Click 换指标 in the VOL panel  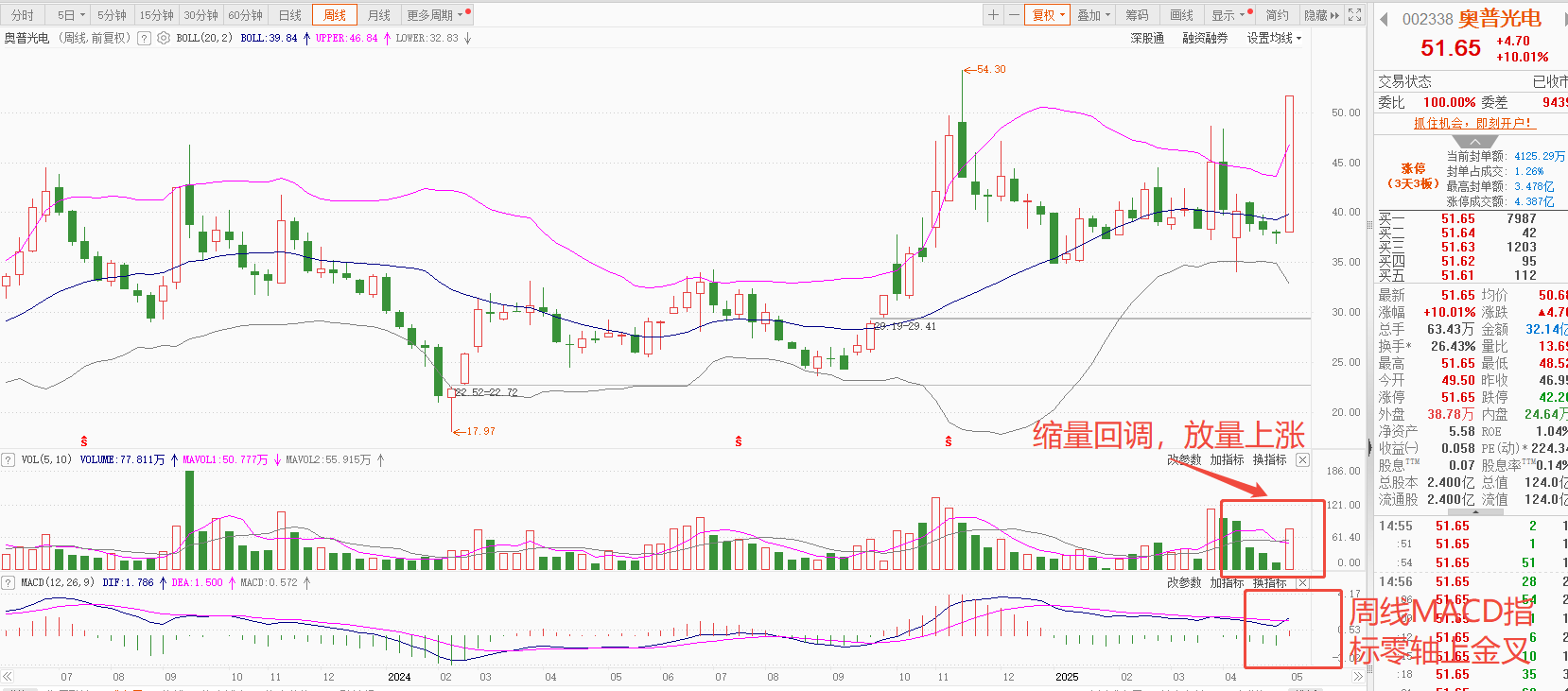tap(1269, 459)
